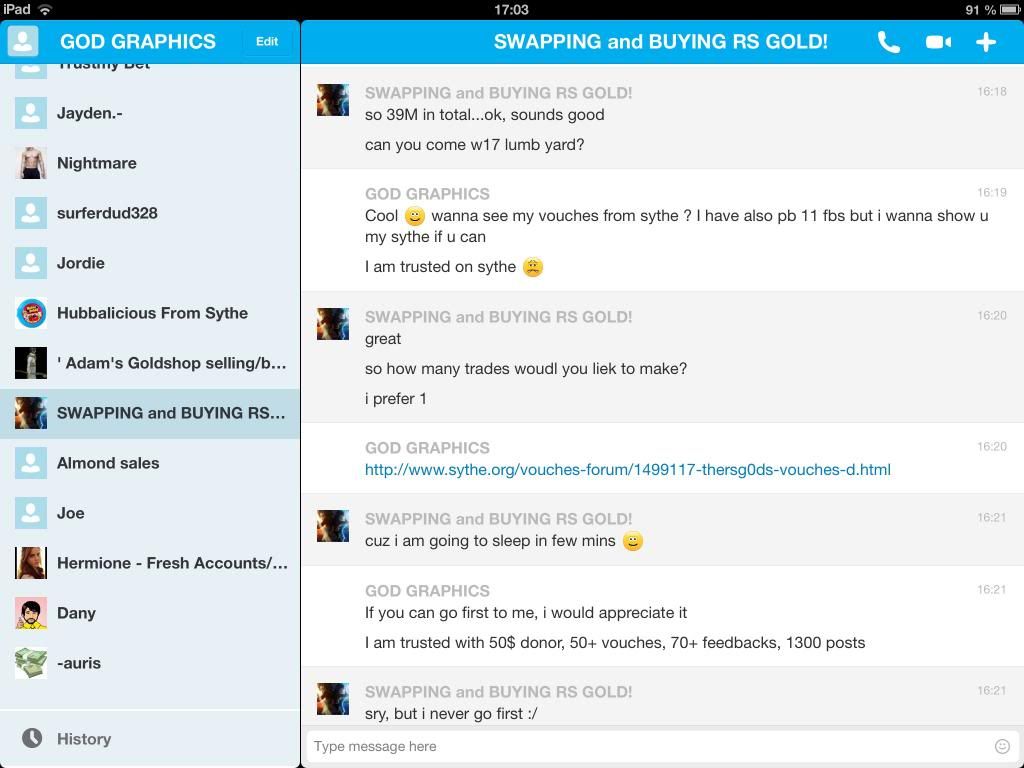Open own profile avatar icon next to GOD GRAPHICS
1024x768 pixels.
23,41
